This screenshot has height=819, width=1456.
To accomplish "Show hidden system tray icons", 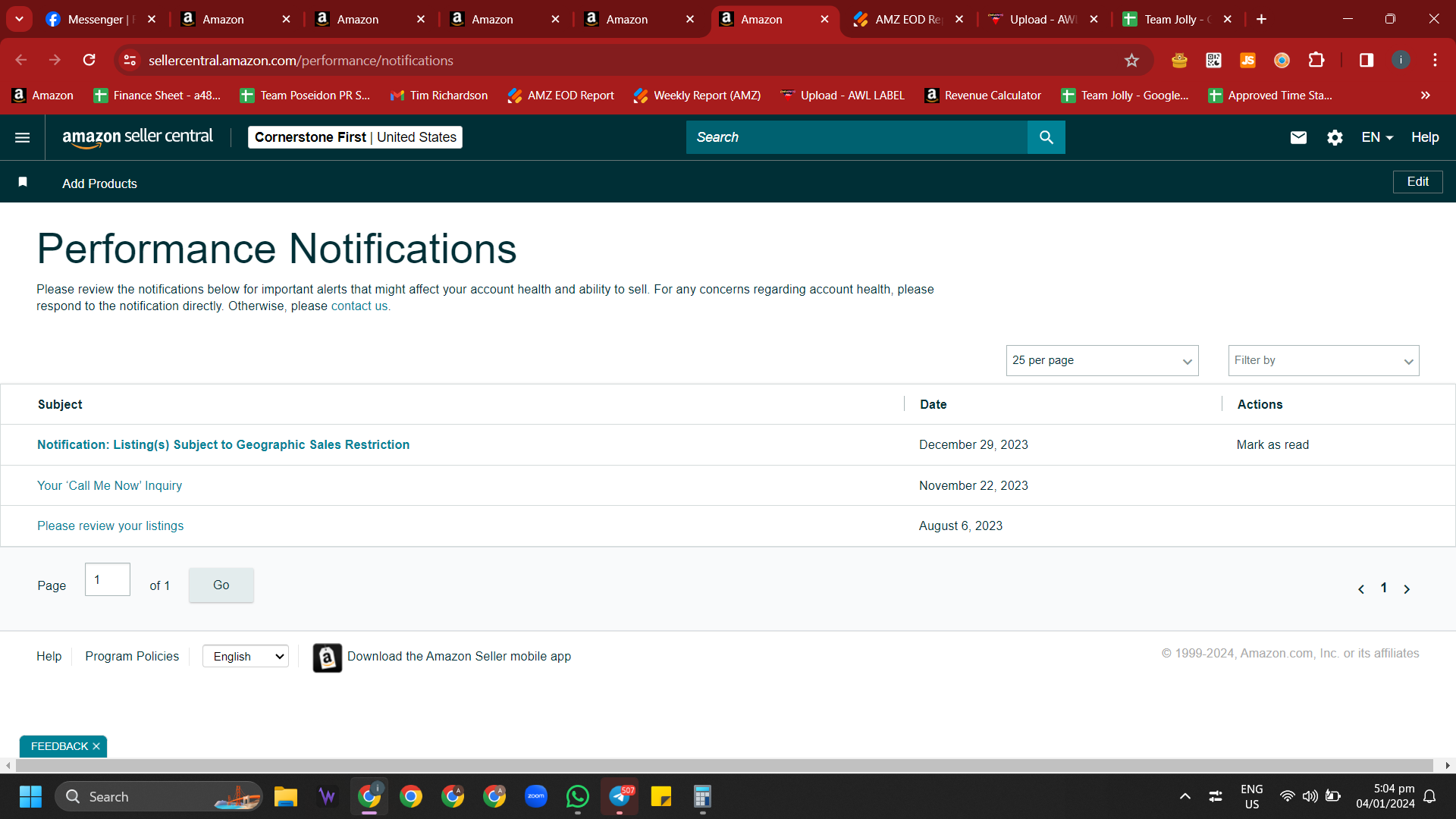I will tap(1185, 796).
